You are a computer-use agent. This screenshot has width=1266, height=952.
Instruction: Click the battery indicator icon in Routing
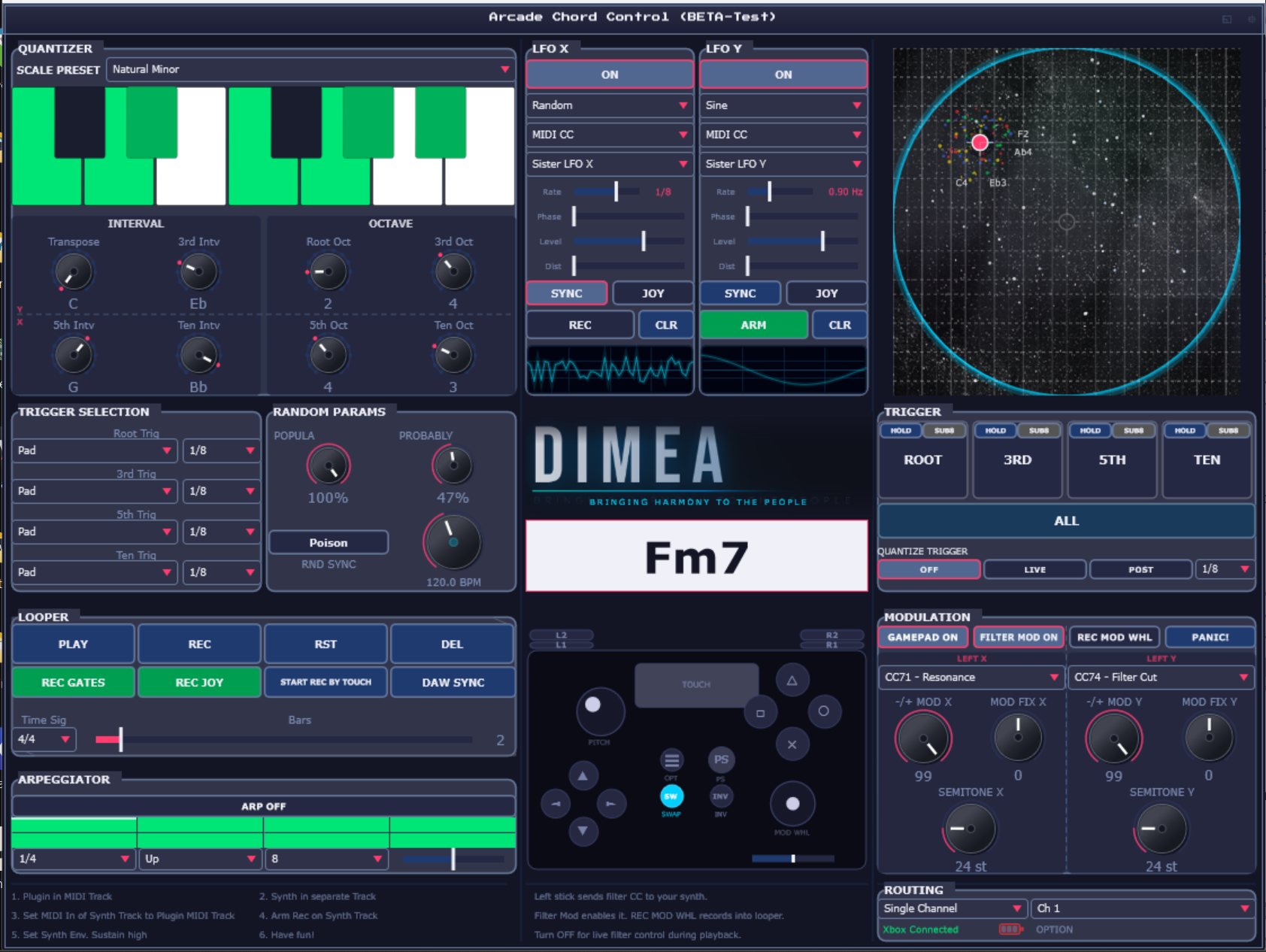pyautogui.click(x=1010, y=929)
